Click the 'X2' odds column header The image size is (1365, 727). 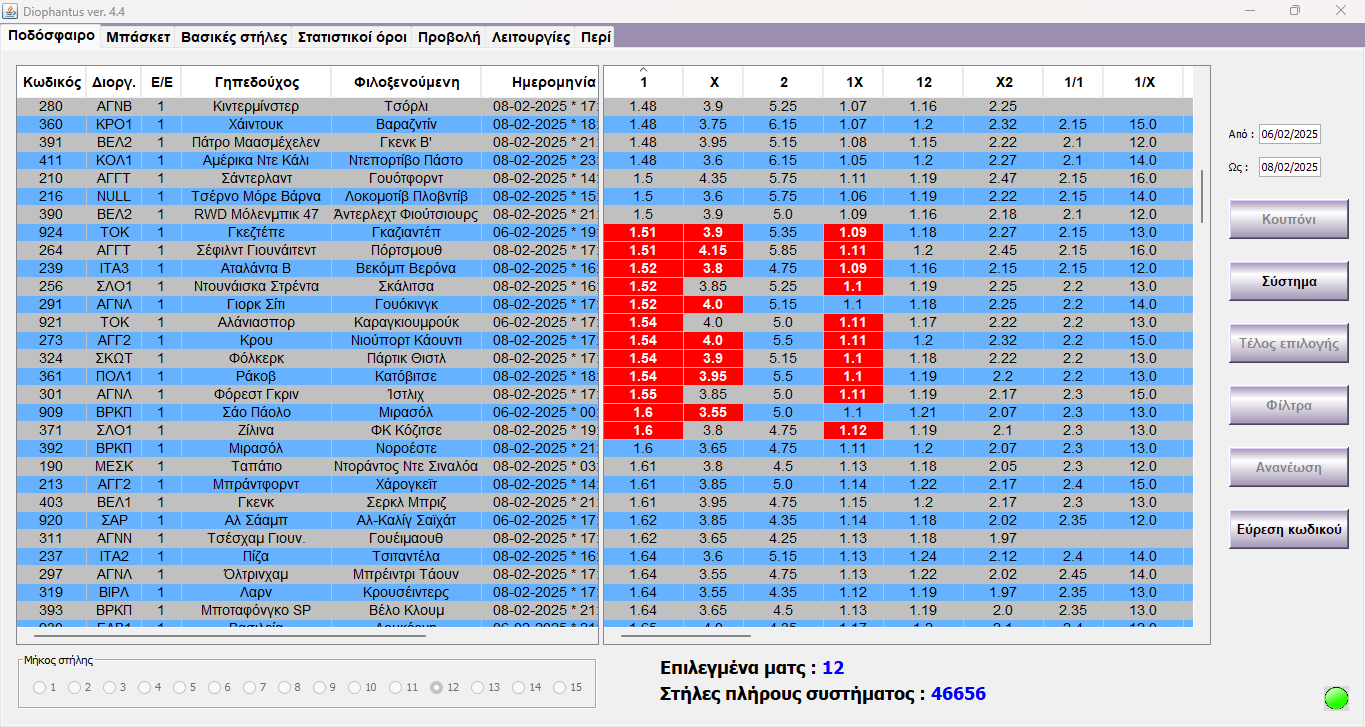1003,82
